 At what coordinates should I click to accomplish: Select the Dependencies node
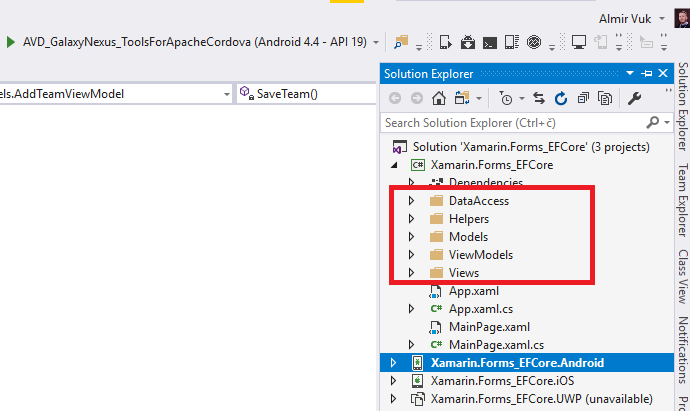click(485, 182)
